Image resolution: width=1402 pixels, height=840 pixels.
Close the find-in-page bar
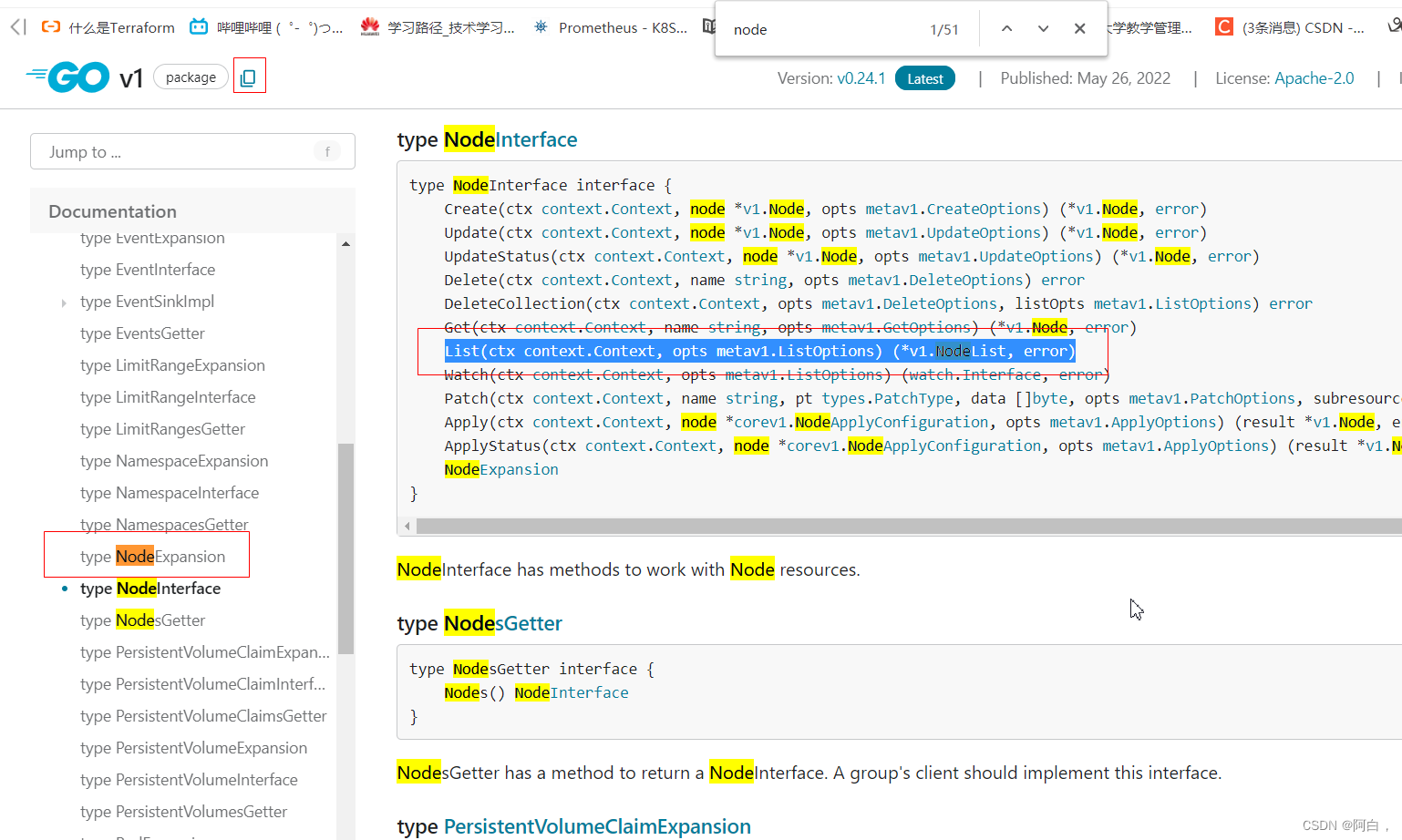pos(1079,29)
